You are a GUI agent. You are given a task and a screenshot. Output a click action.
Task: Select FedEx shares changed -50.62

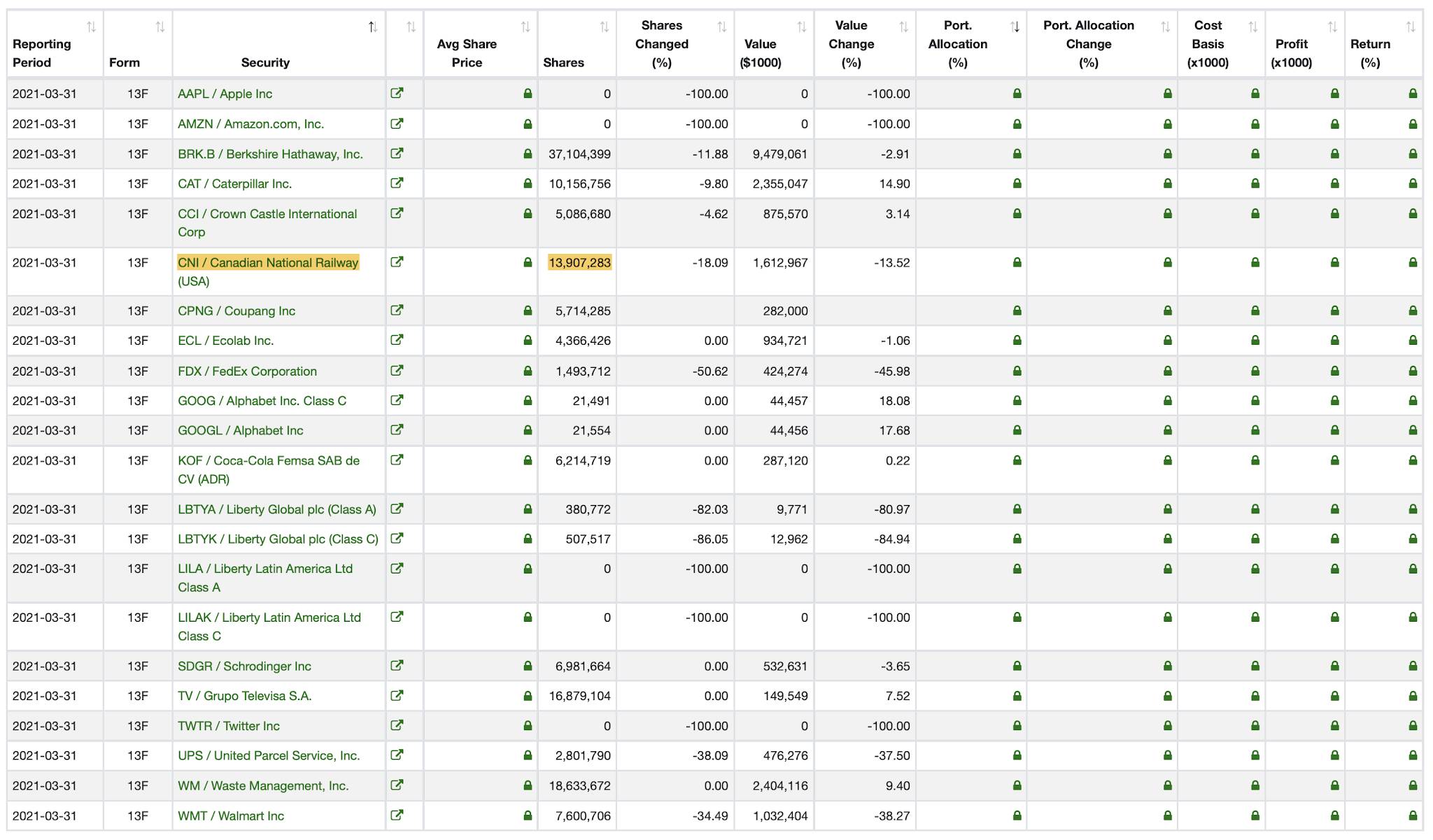(x=710, y=371)
